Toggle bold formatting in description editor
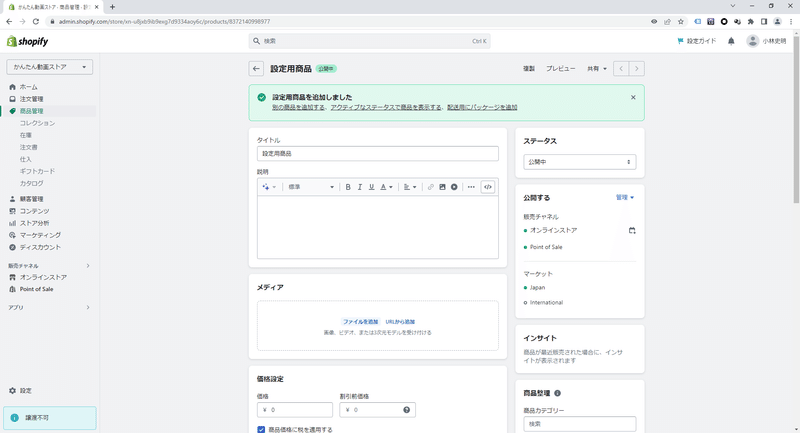This screenshot has width=800, height=433. [x=348, y=187]
